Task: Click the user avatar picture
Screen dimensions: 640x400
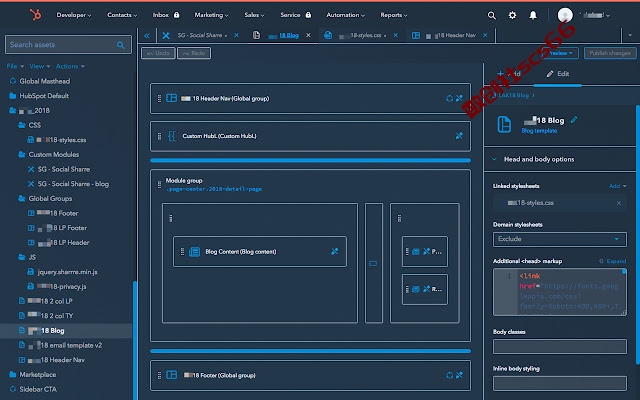Action: coord(565,15)
